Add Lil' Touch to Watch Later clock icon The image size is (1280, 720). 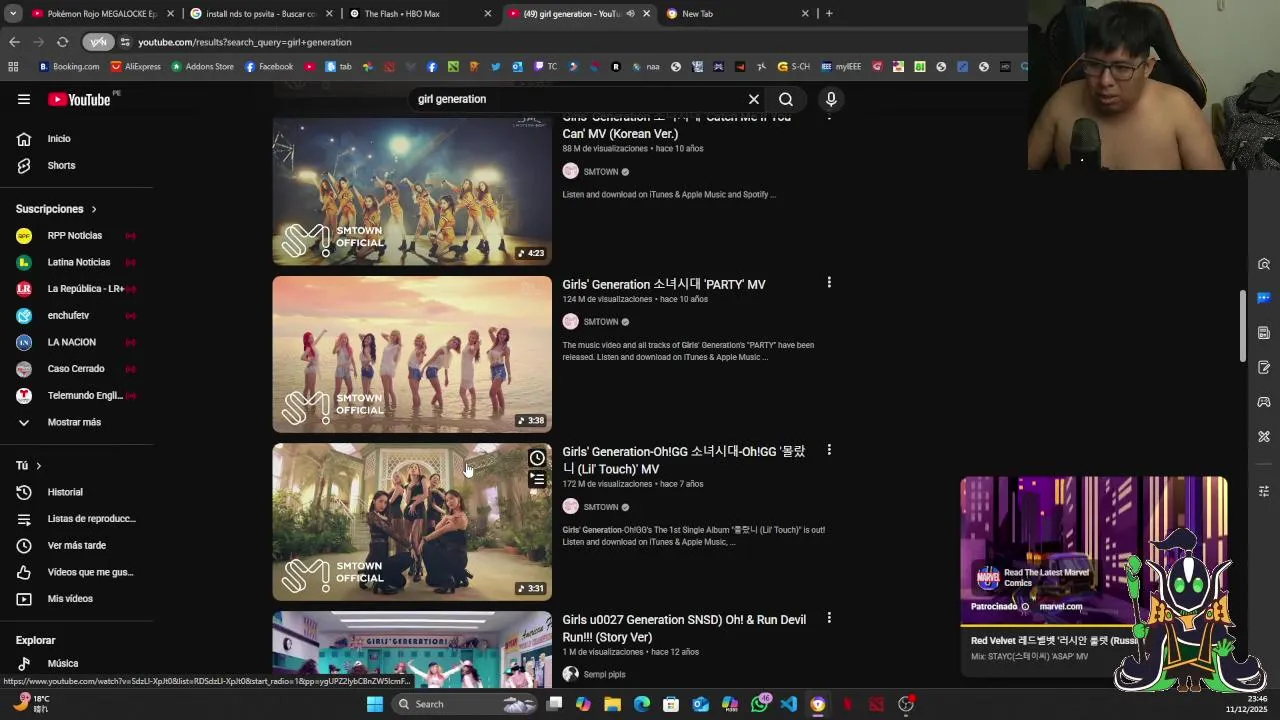click(x=537, y=458)
